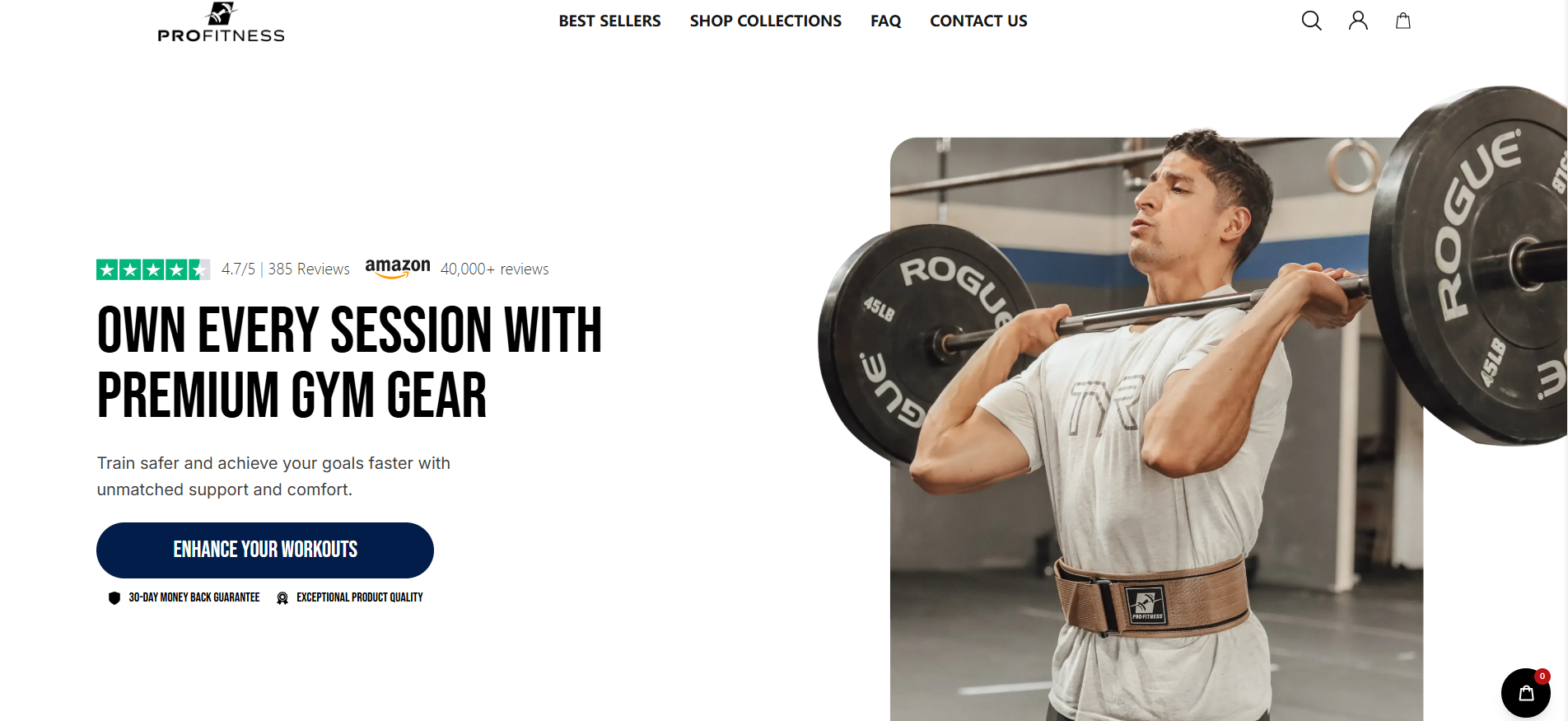Open the Best Sellers menu item
Viewport: 1568px width, 721px height.
(x=609, y=21)
